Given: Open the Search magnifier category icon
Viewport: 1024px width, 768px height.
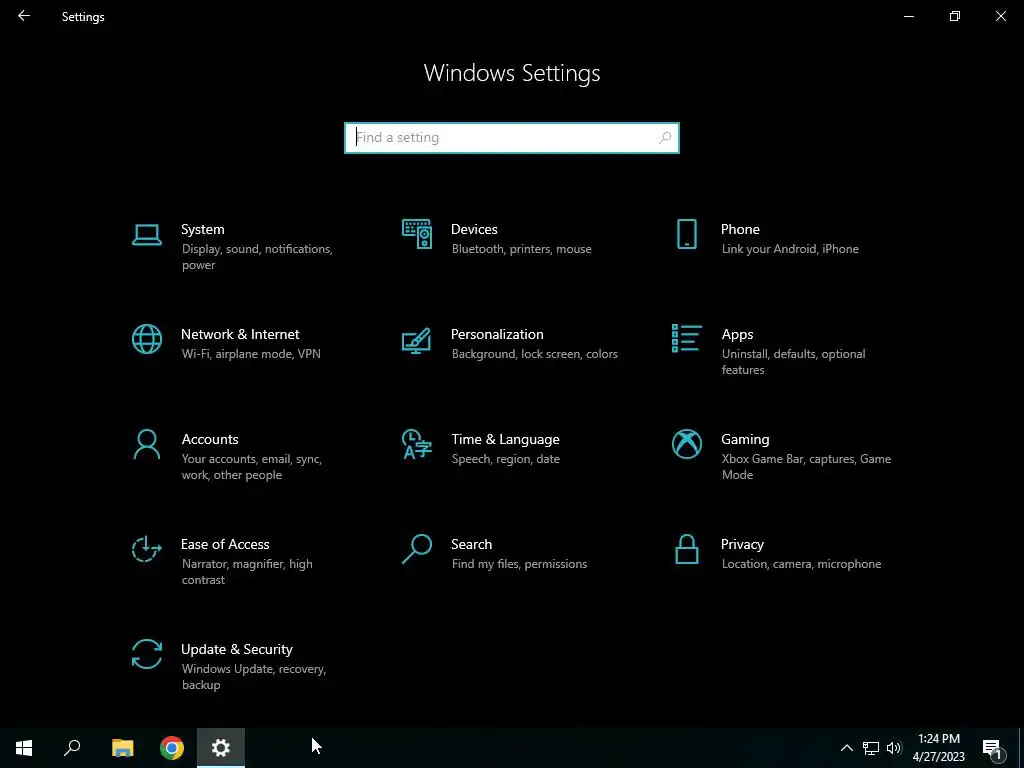Looking at the screenshot, I should click(x=417, y=549).
